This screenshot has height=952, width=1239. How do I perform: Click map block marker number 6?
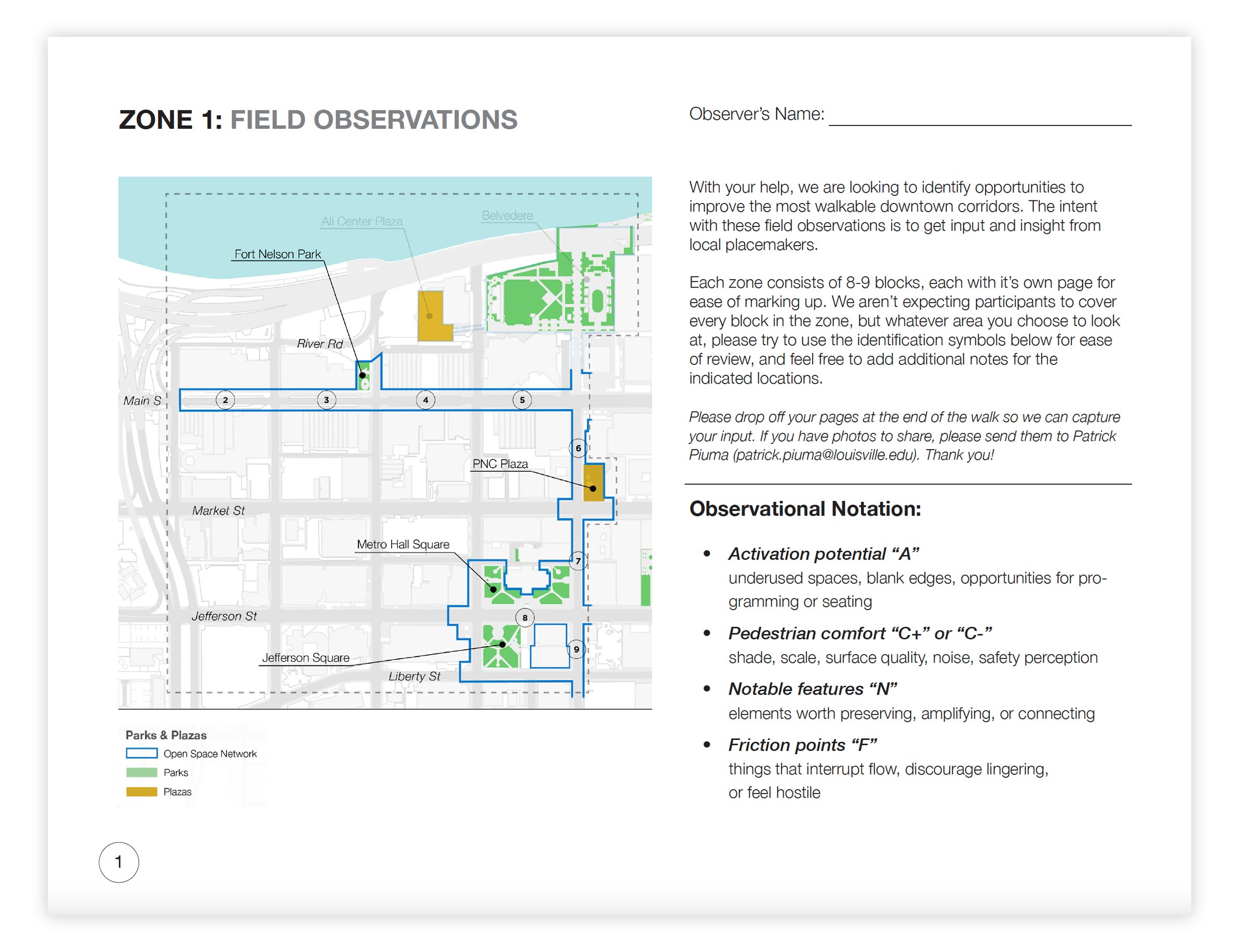(578, 448)
